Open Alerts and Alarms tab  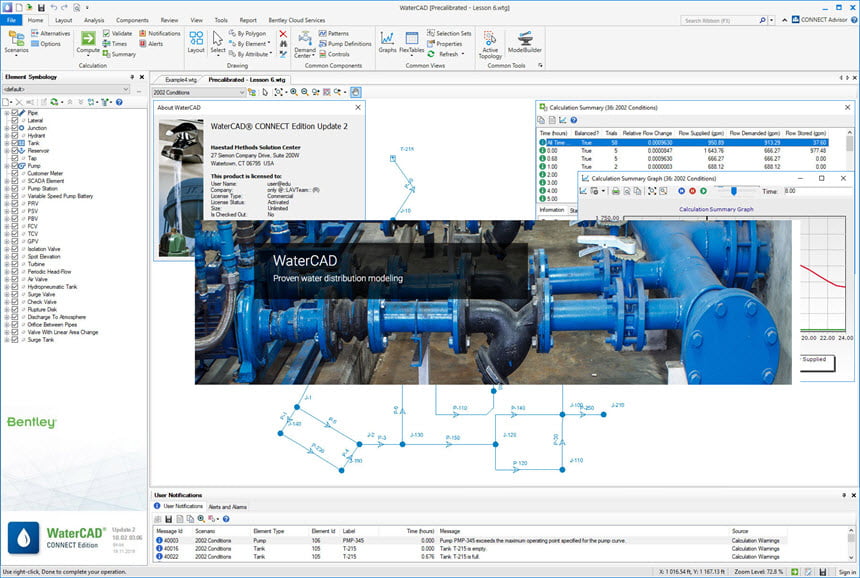[x=228, y=507]
